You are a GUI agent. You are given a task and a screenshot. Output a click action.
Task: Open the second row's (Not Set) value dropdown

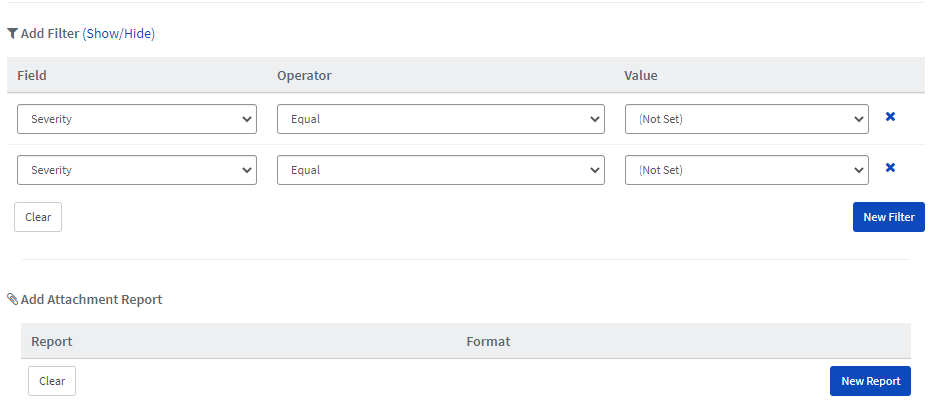tap(747, 170)
